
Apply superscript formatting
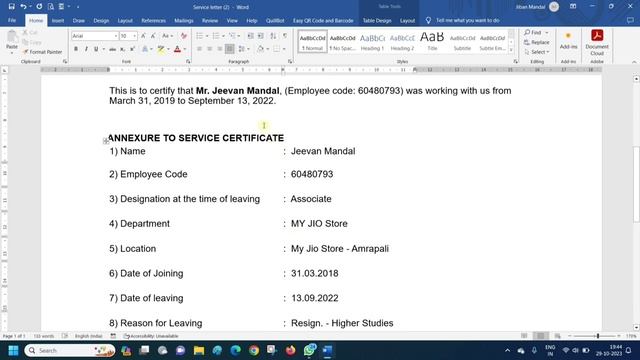[x=132, y=49]
